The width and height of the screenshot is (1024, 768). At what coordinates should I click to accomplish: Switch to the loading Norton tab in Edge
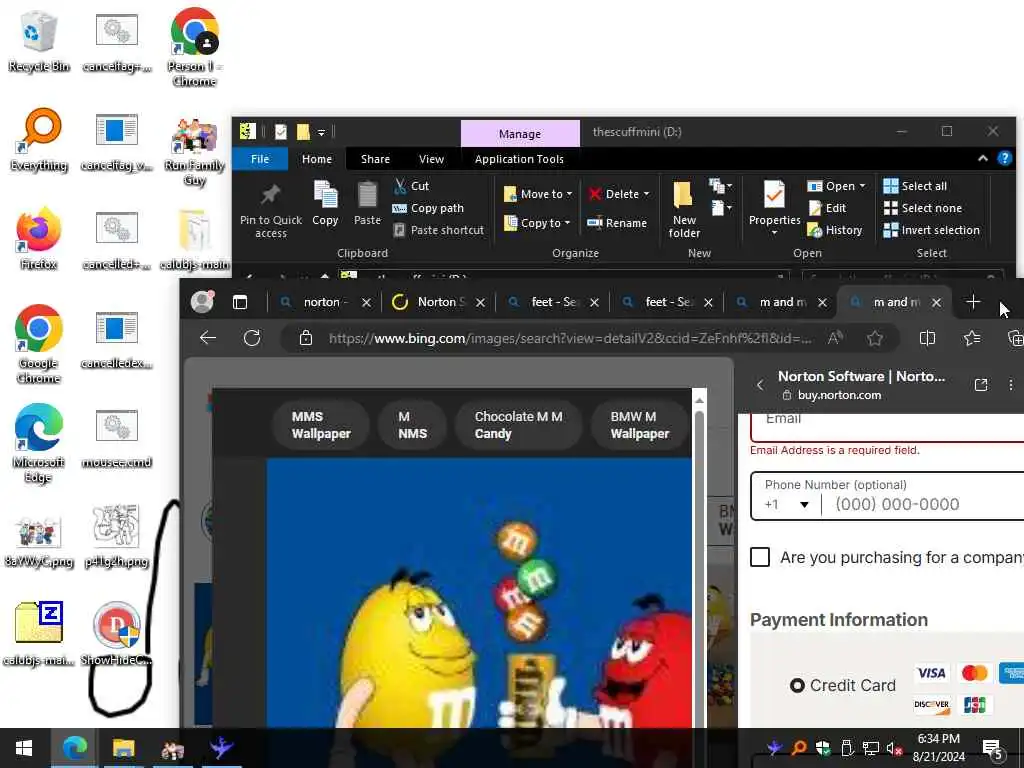pos(438,302)
